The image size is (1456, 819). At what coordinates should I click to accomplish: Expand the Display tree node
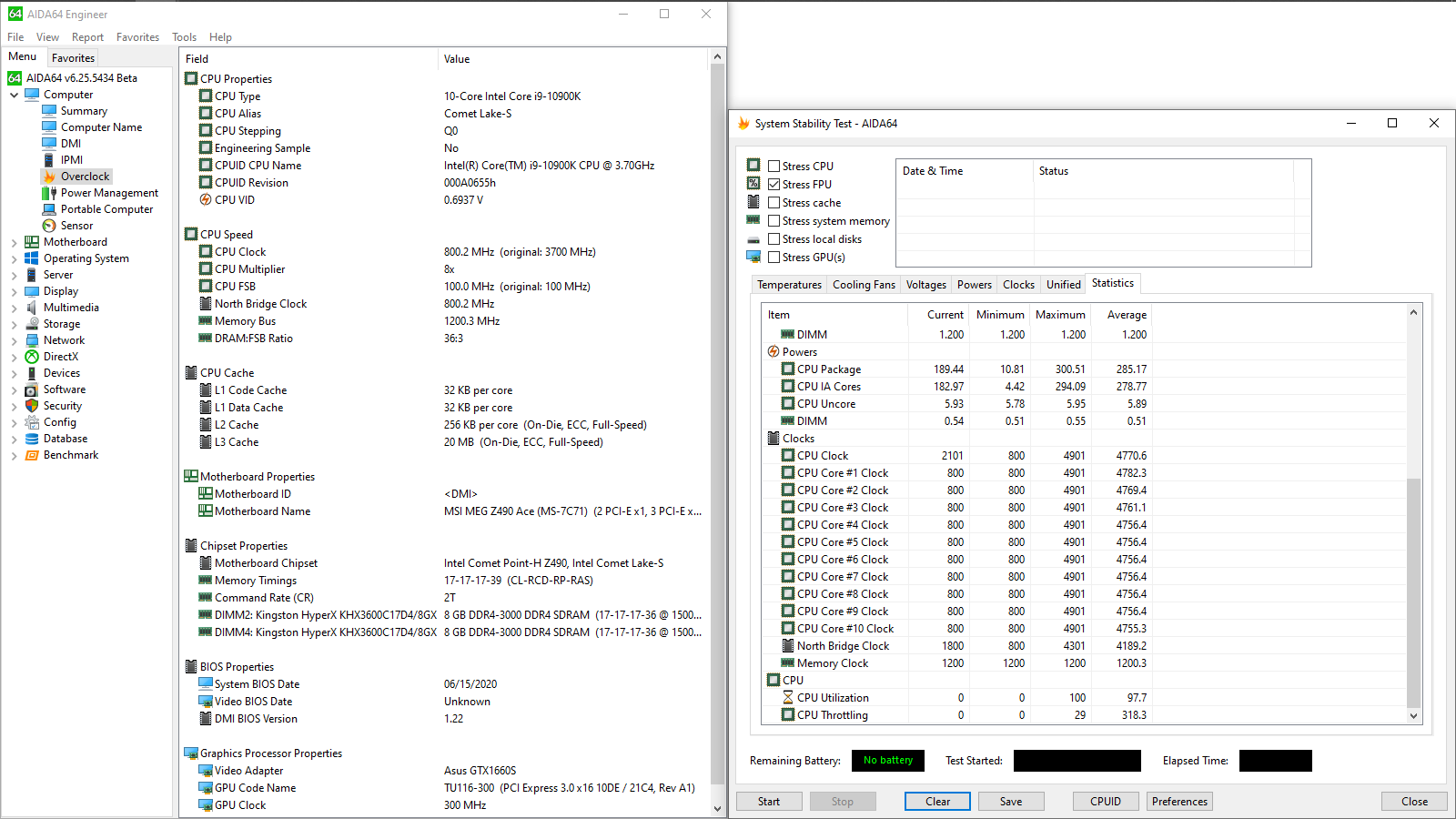(x=14, y=291)
